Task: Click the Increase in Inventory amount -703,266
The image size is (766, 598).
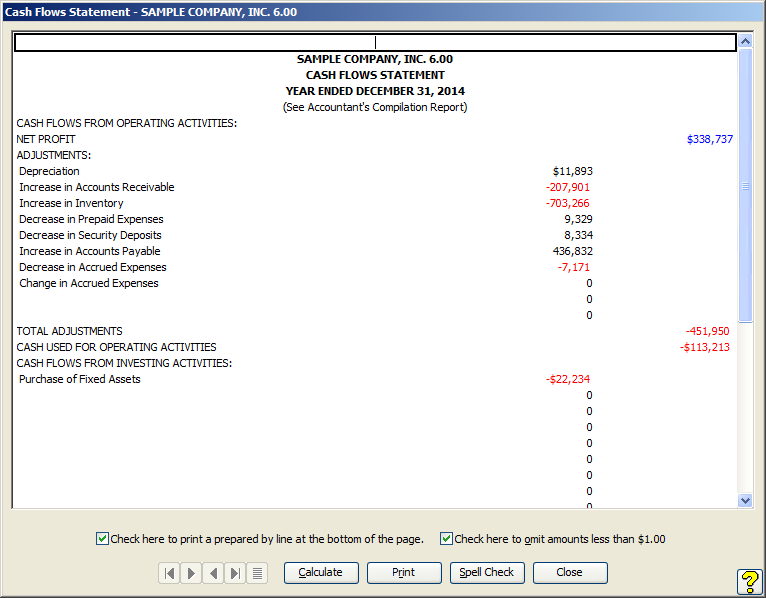Action: tap(568, 203)
